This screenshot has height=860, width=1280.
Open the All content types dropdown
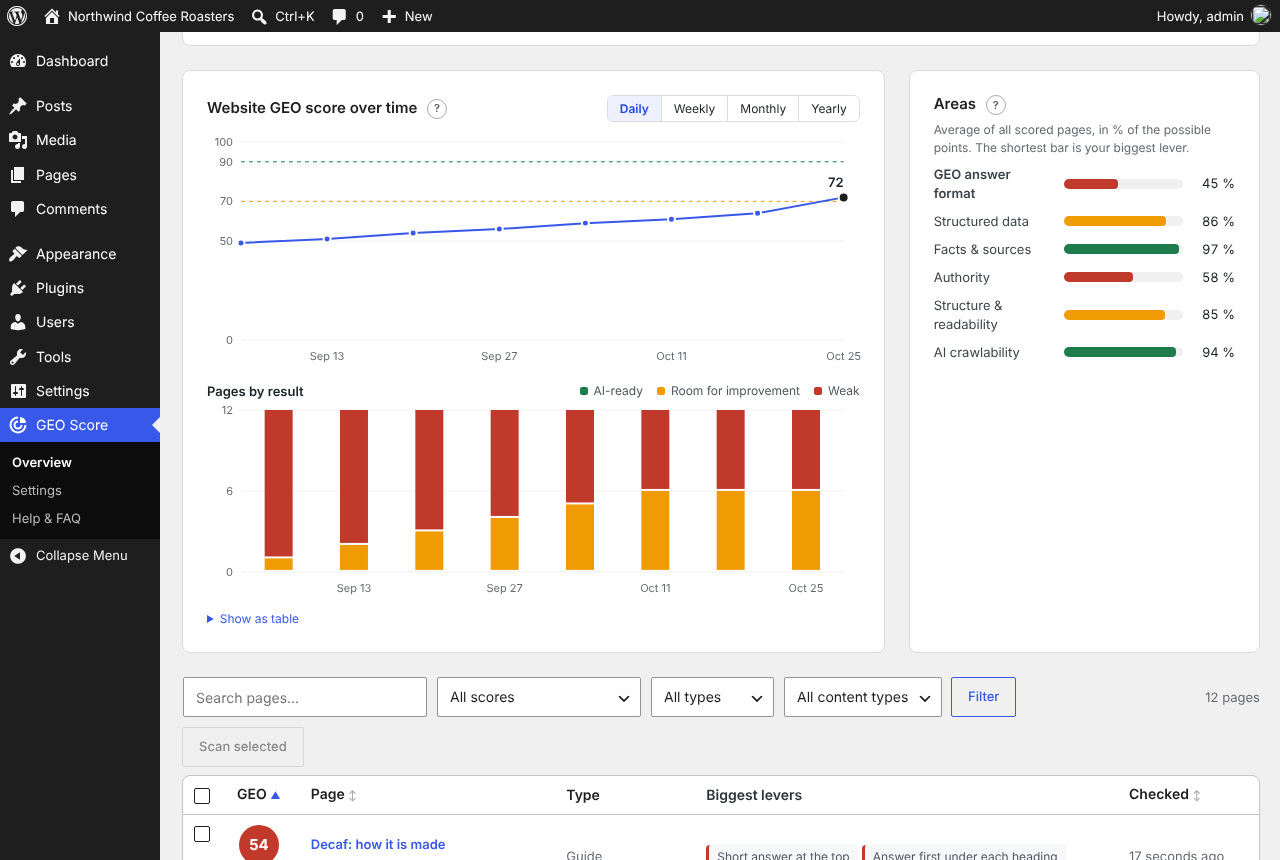tap(863, 697)
